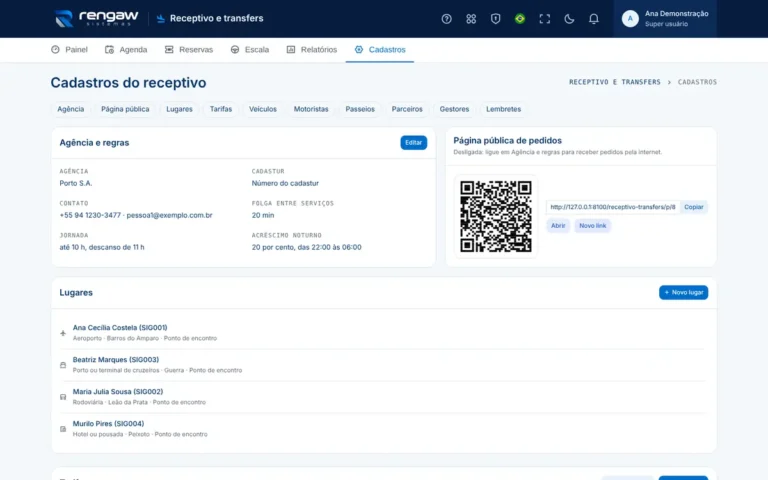Click the Cadastros gear icon

pyautogui.click(x=359, y=49)
